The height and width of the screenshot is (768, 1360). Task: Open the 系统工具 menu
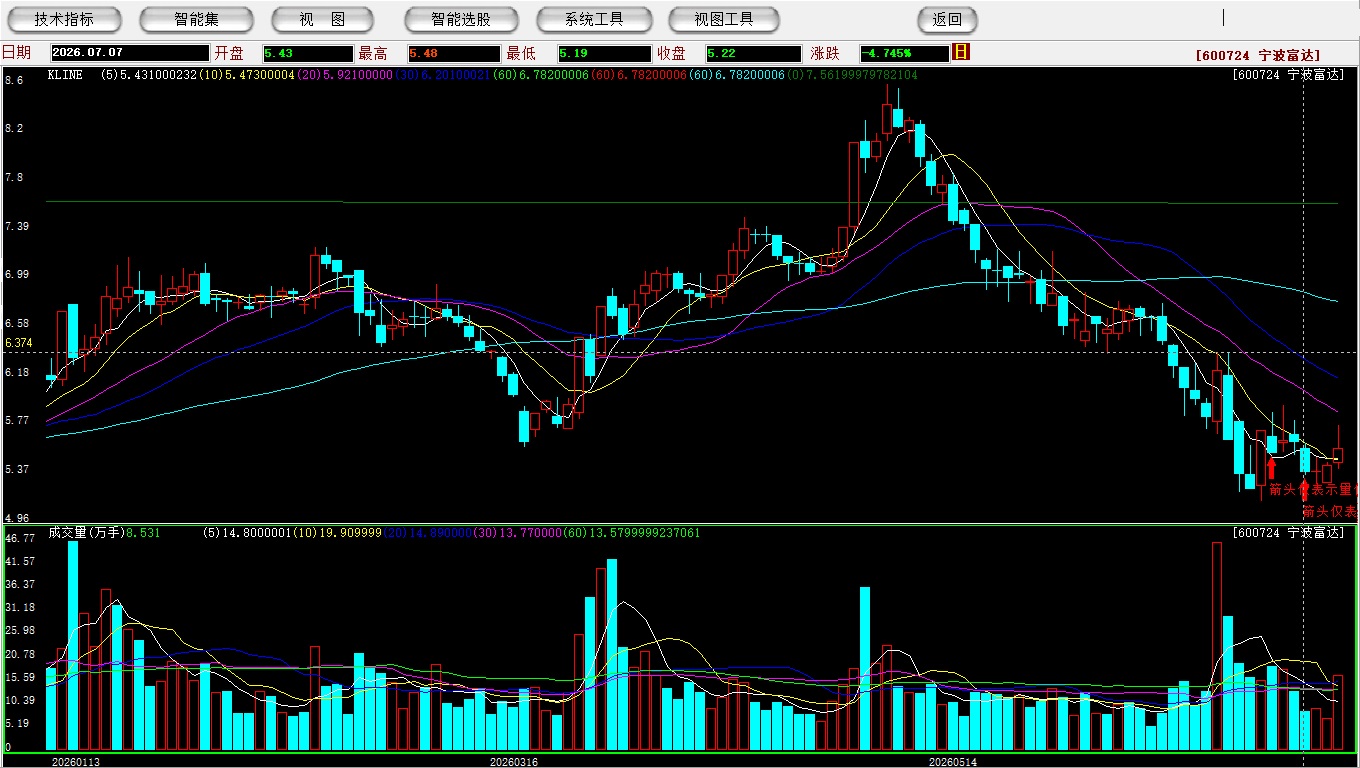click(x=594, y=19)
